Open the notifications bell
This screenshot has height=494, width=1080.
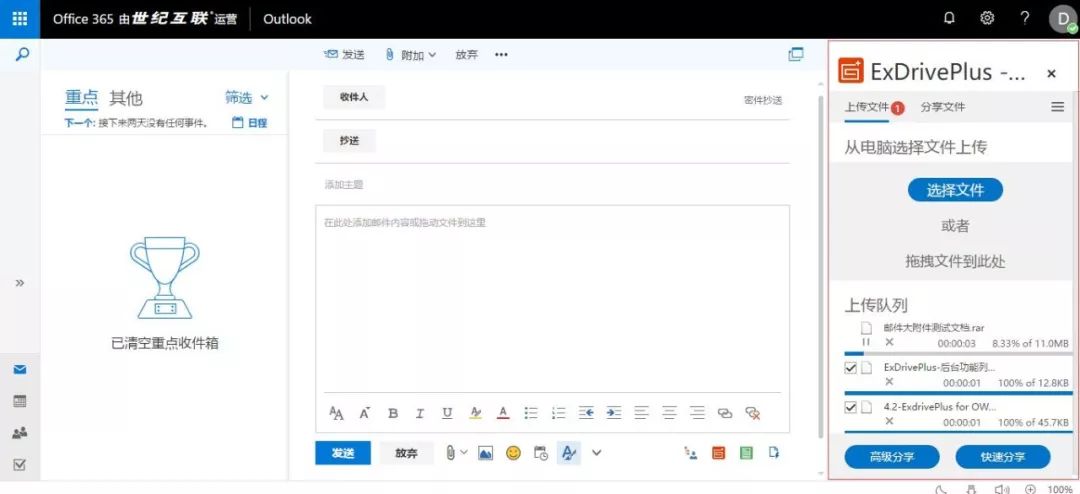point(949,19)
